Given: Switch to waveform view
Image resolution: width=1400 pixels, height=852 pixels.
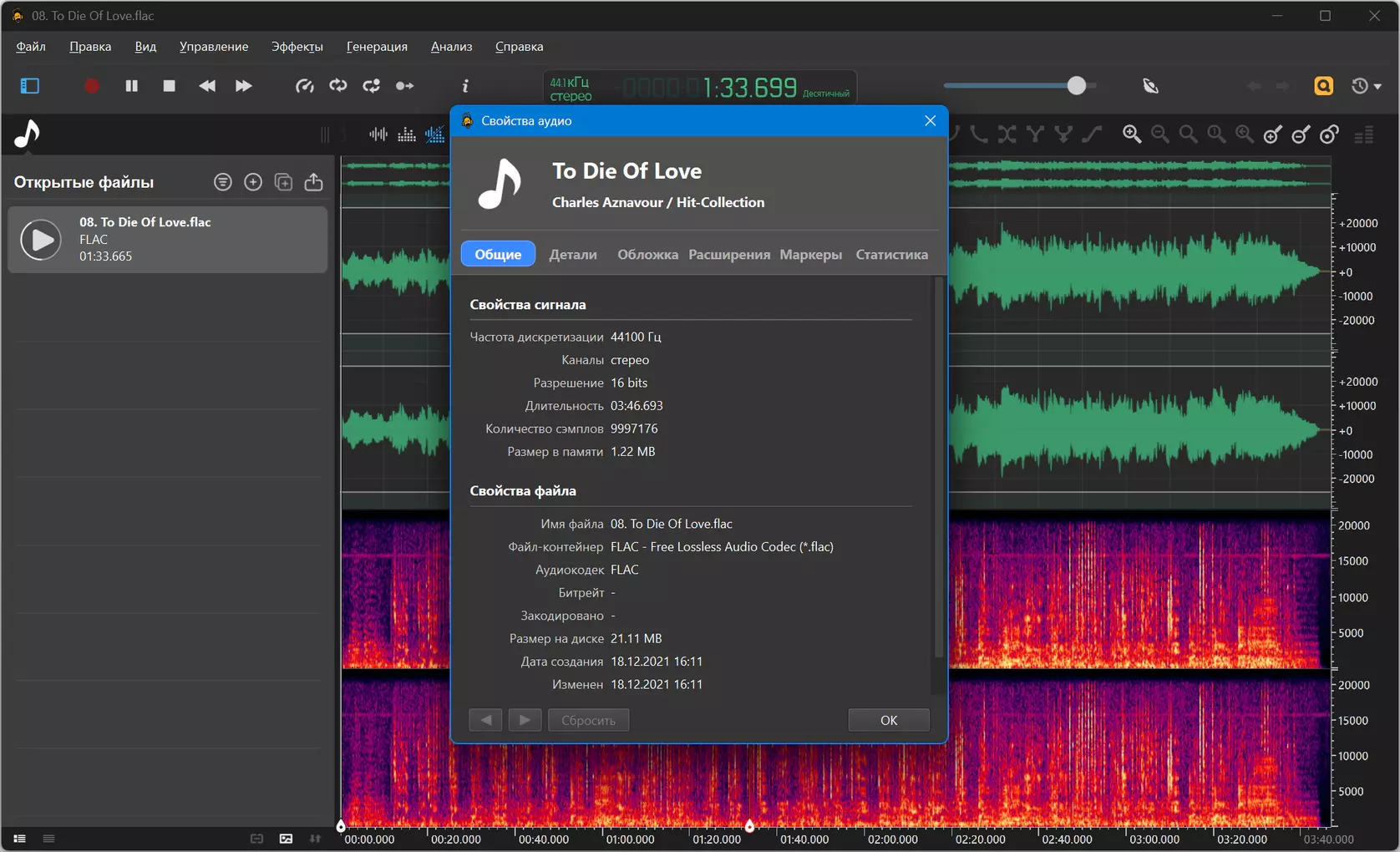Looking at the screenshot, I should (x=378, y=134).
